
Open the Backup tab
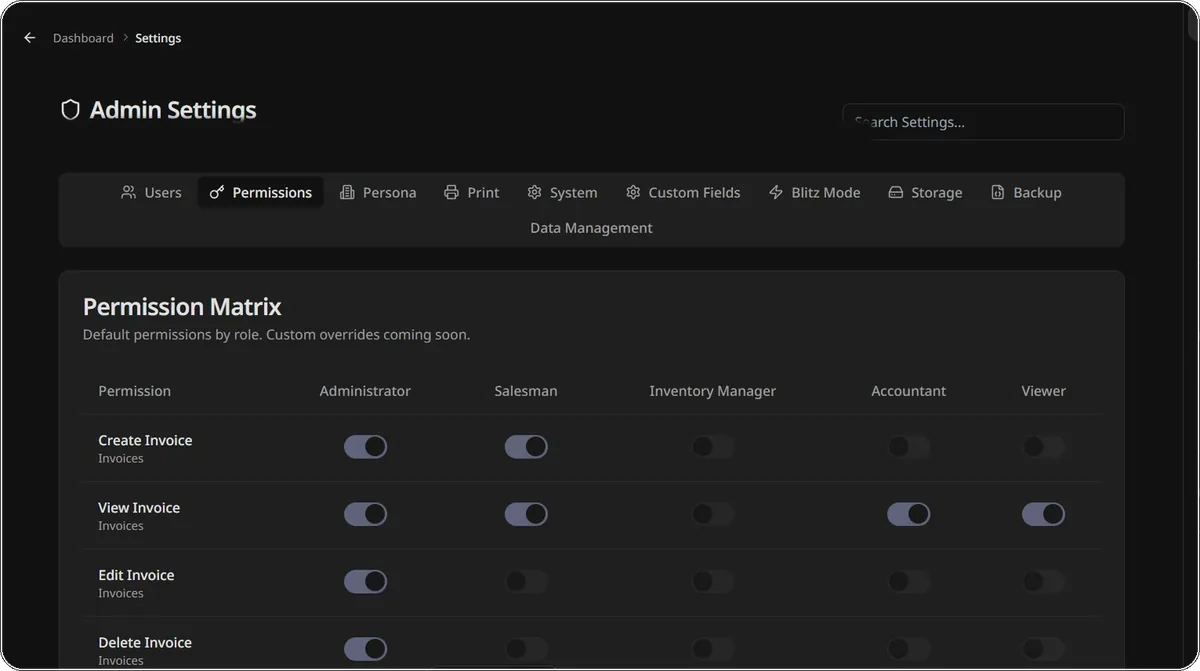pyautogui.click(x=1026, y=192)
